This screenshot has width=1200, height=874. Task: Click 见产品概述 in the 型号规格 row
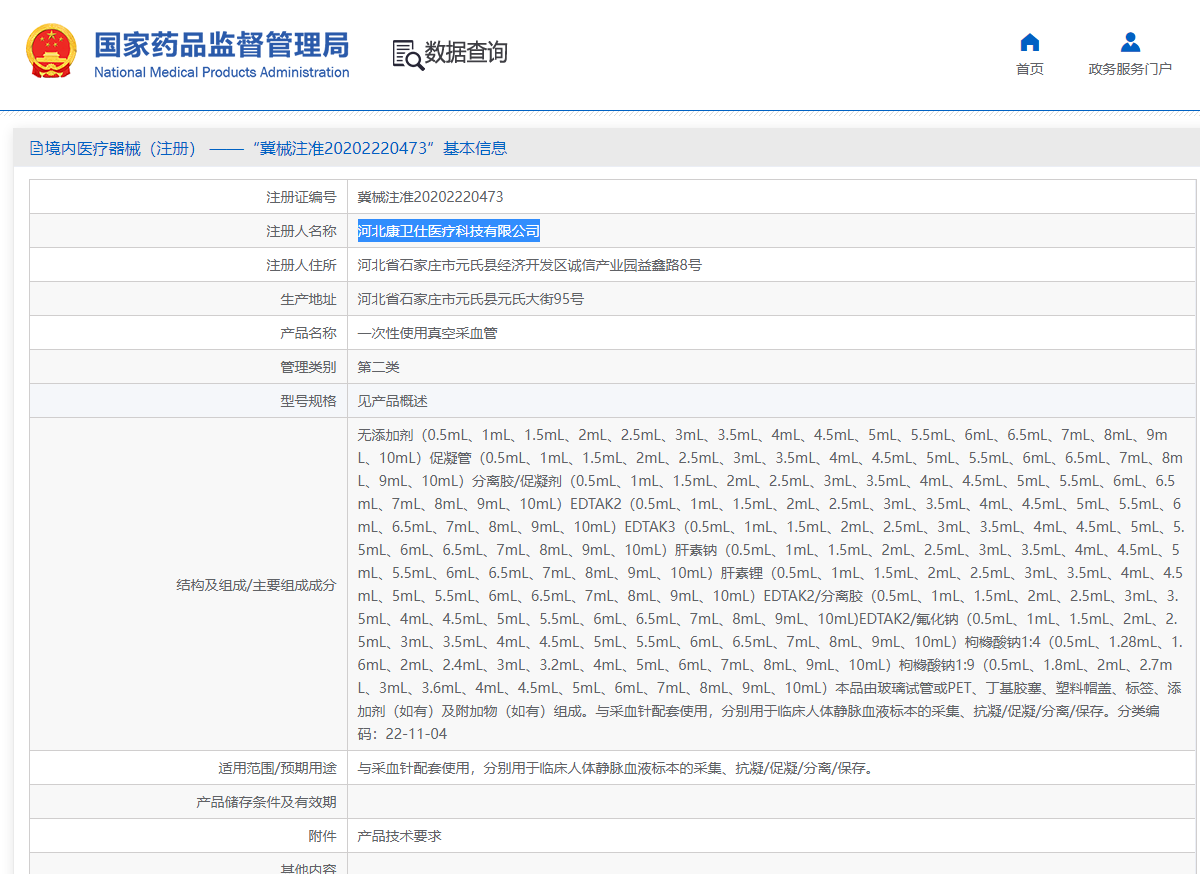click(x=392, y=401)
